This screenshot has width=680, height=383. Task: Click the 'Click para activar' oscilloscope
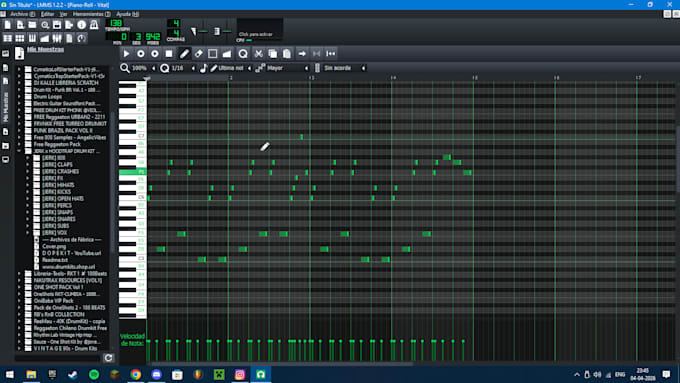(260, 29)
